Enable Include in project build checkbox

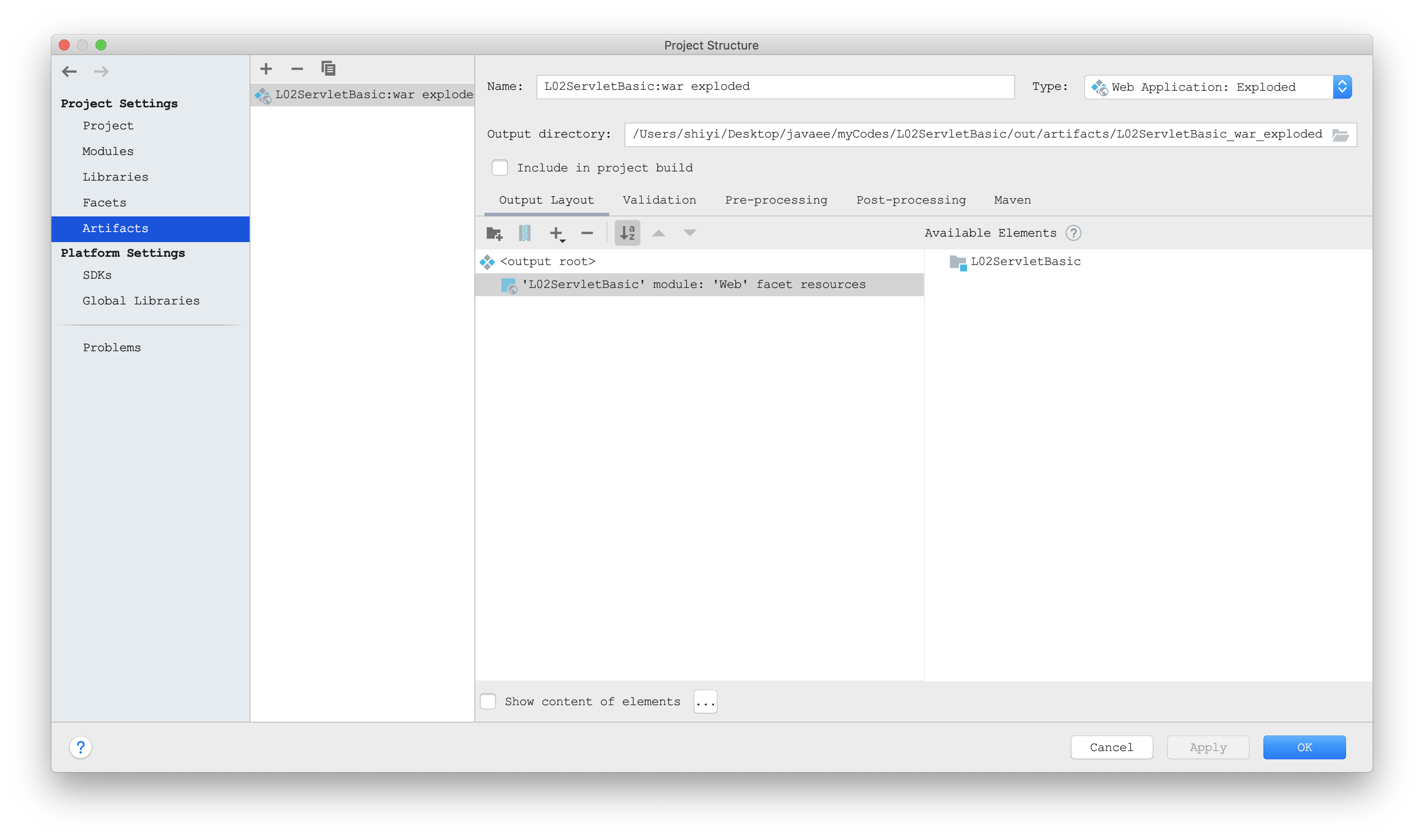pyautogui.click(x=500, y=167)
